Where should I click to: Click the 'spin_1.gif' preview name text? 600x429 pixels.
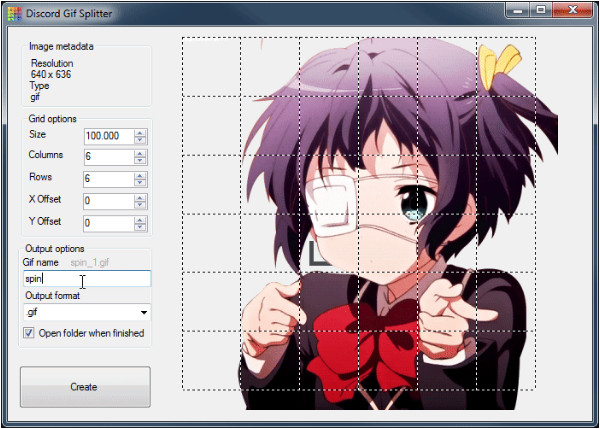tap(90, 263)
